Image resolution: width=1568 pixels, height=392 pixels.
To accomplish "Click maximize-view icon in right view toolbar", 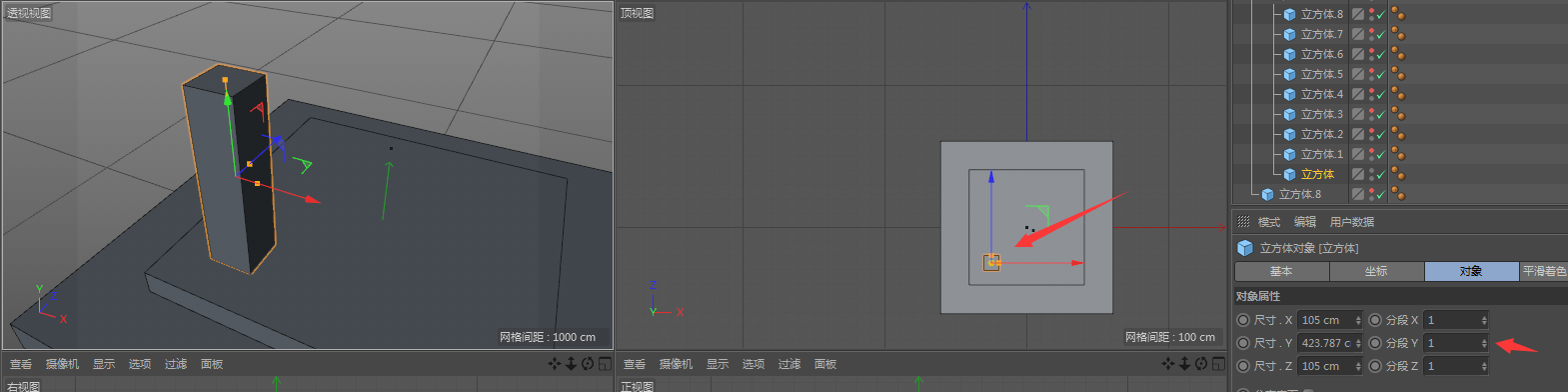I will pyautogui.click(x=605, y=364).
